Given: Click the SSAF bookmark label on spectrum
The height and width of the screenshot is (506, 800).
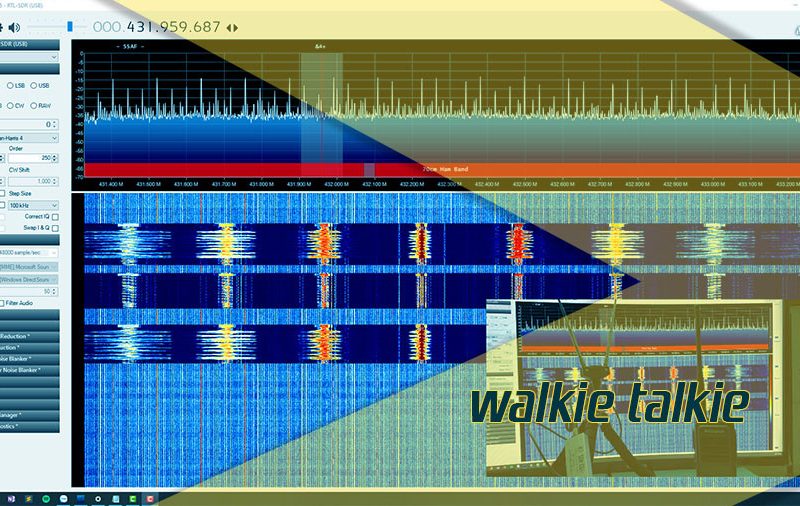Looking at the screenshot, I should coord(130,46).
